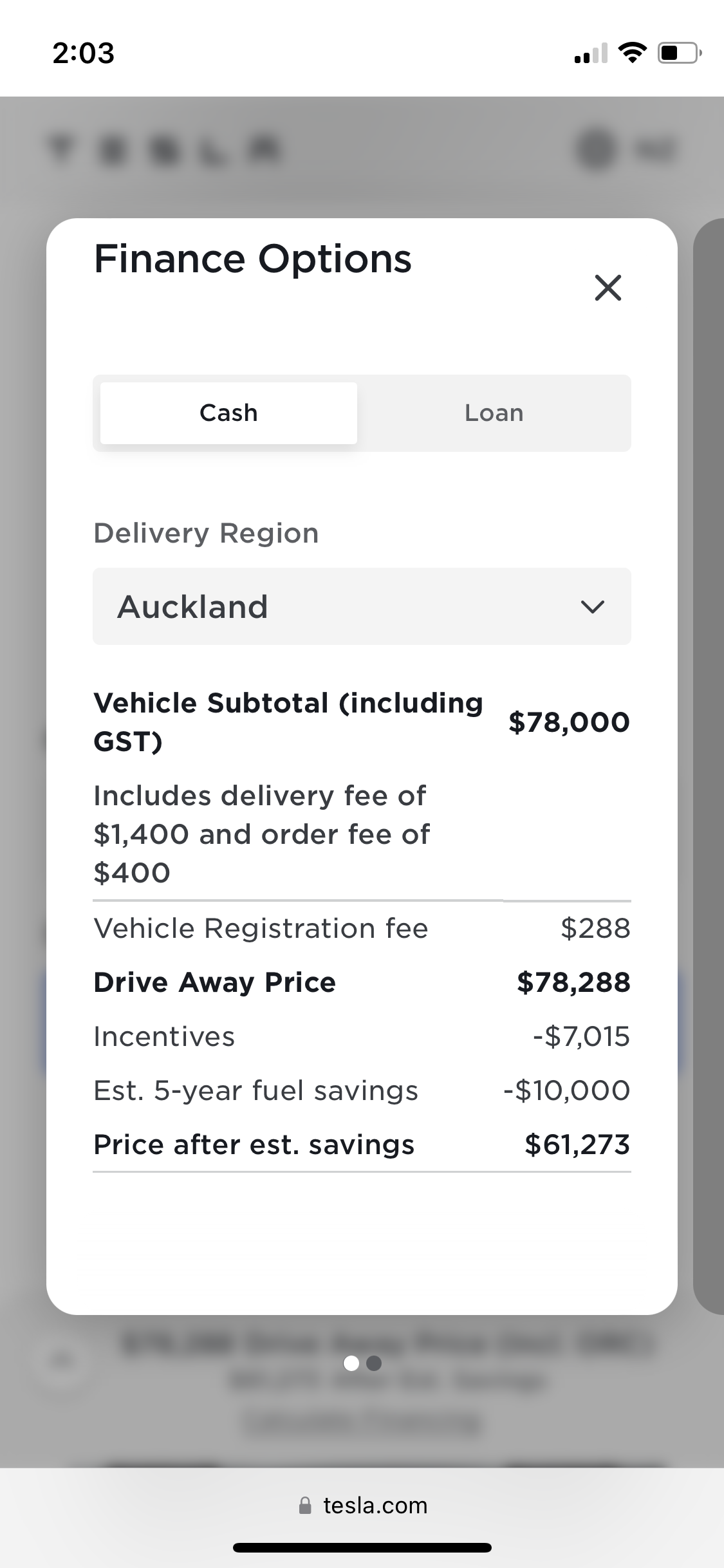Tap the Wi-Fi status icon
724x1568 pixels.
[x=633, y=53]
